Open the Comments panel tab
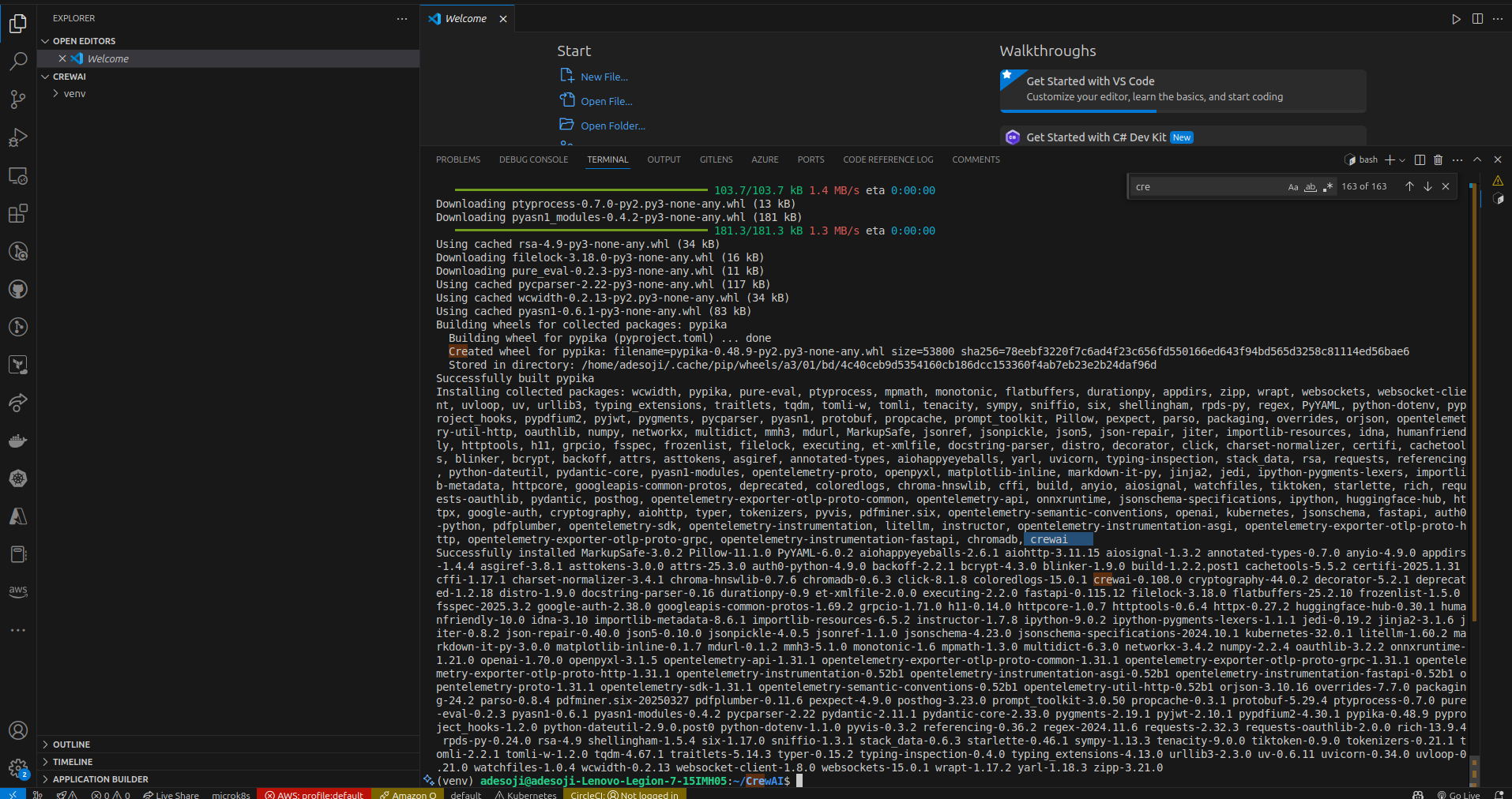This screenshot has height=799, width=1512. (x=976, y=159)
